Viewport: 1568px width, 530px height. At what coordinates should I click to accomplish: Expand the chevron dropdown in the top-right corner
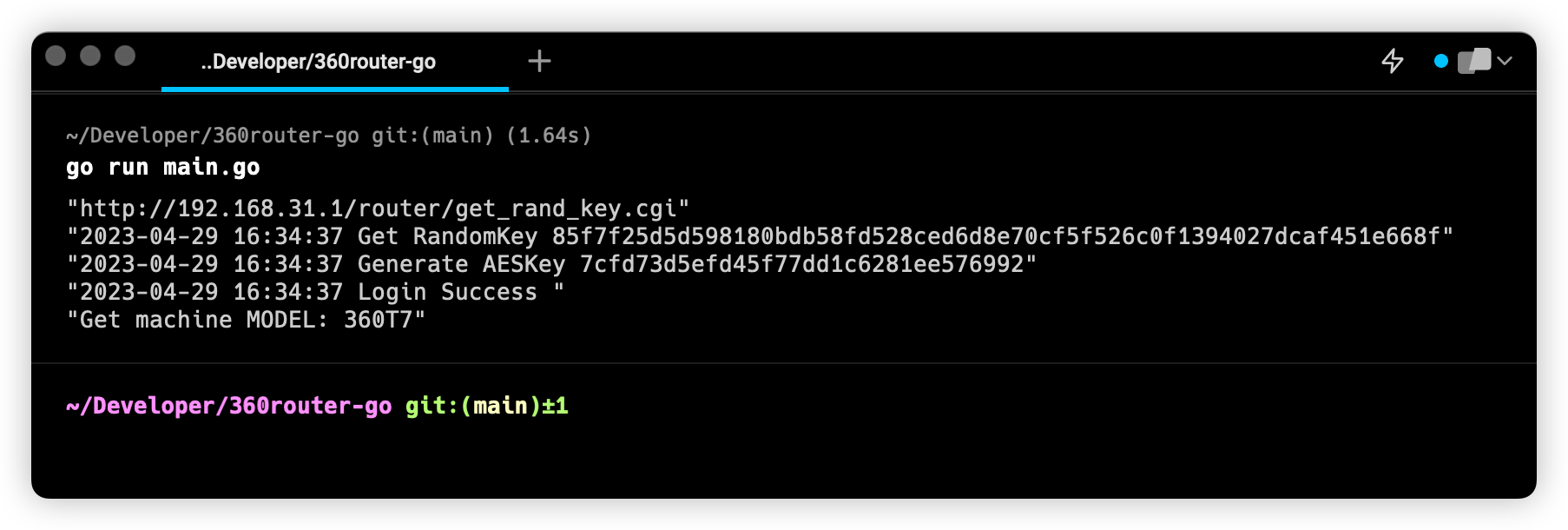(x=1505, y=61)
